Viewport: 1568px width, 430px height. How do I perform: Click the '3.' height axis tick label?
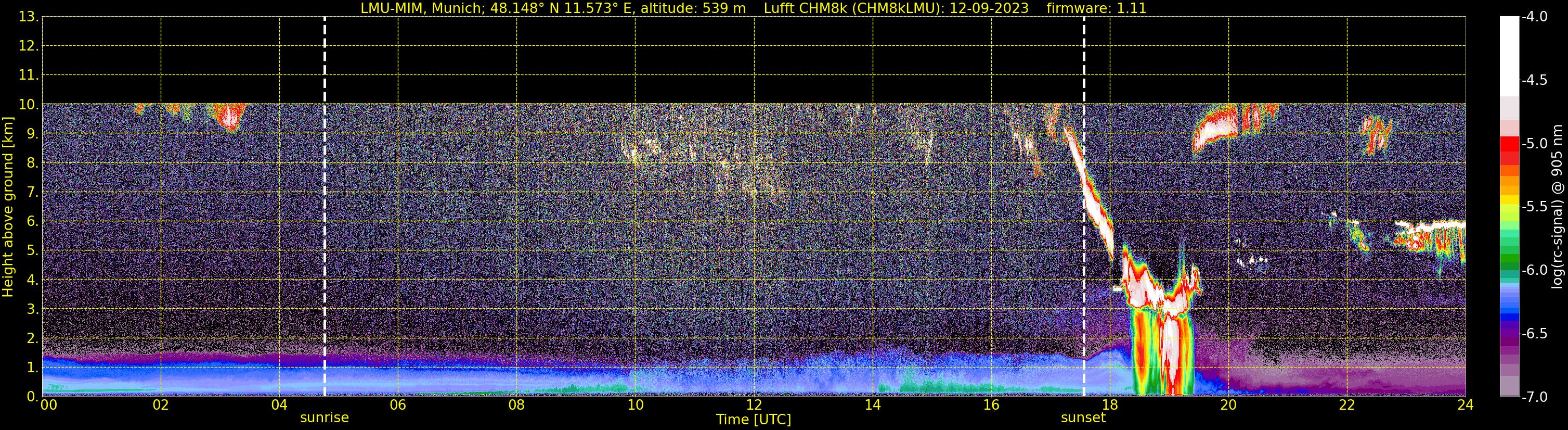(x=32, y=309)
